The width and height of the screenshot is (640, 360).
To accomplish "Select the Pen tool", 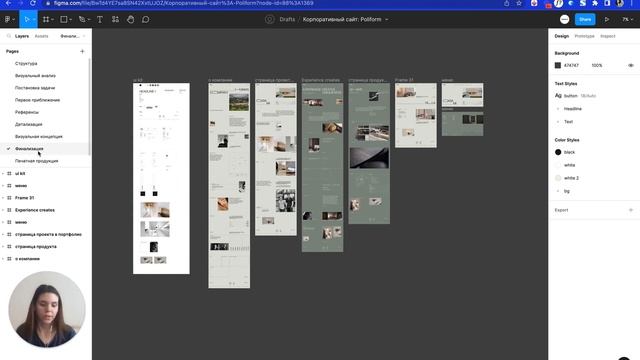I will pyautogui.click(x=82, y=19).
